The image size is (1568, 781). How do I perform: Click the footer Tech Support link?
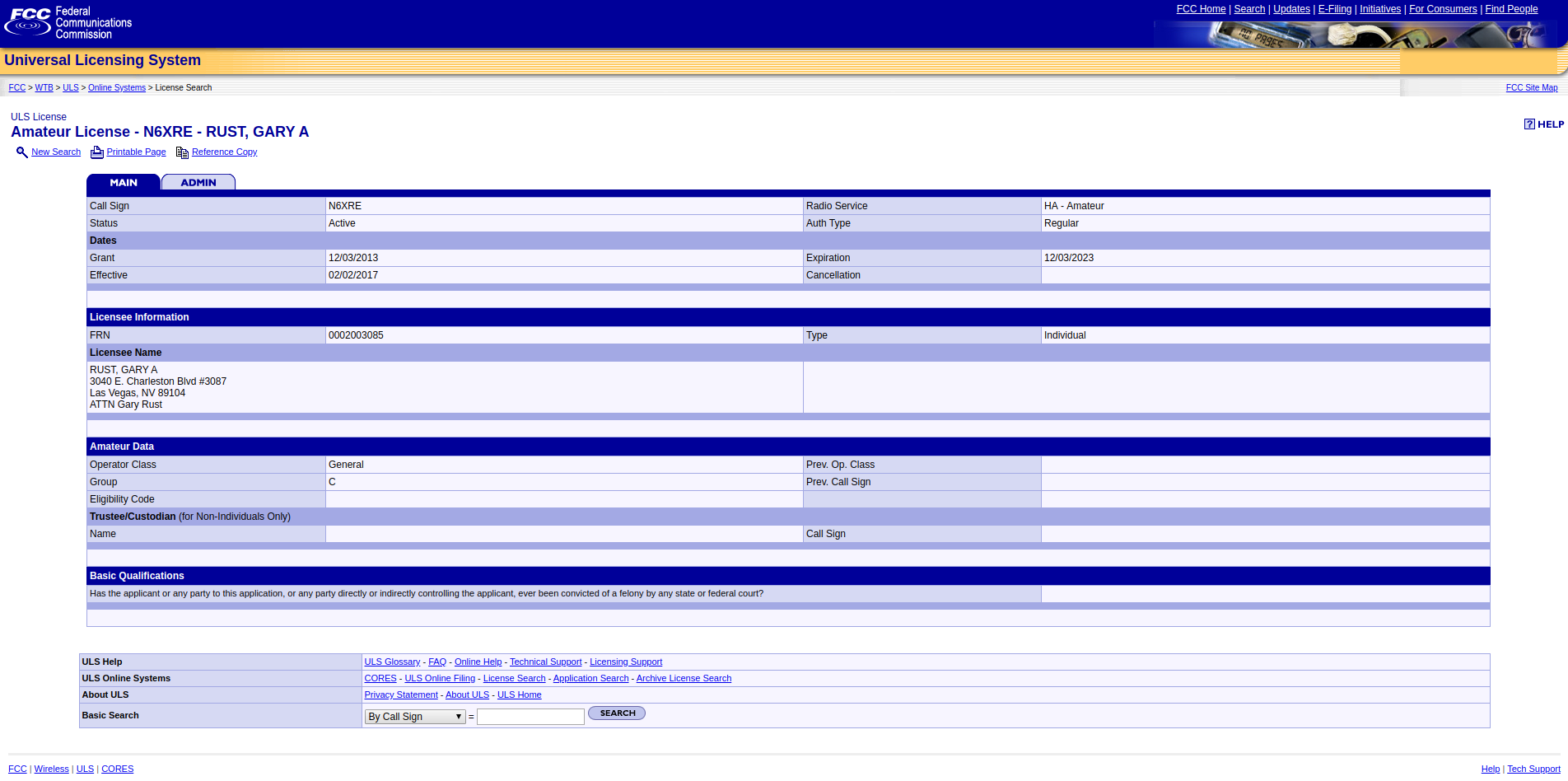(1533, 769)
